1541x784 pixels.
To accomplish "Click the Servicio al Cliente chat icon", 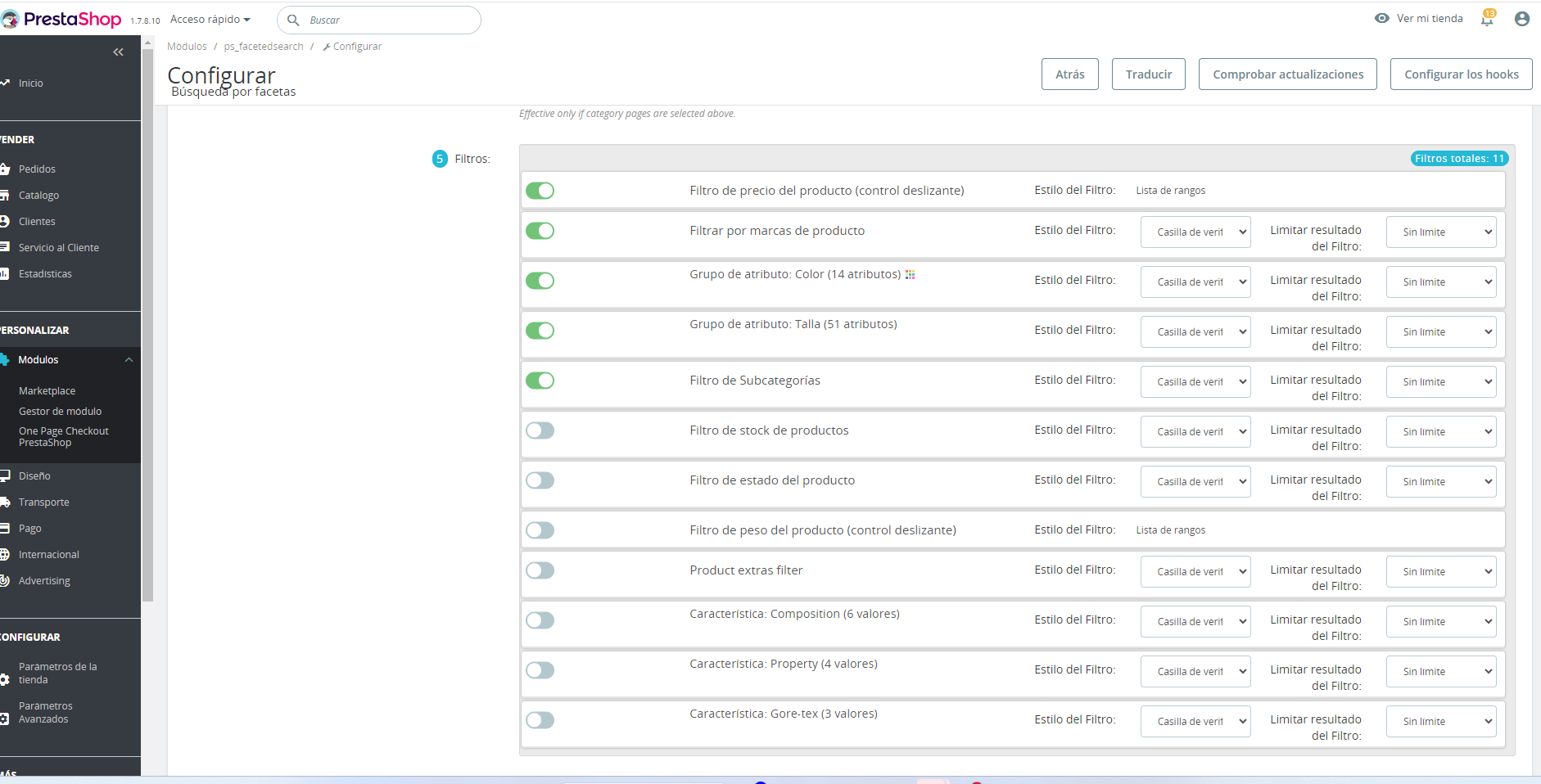I will pos(5,248).
